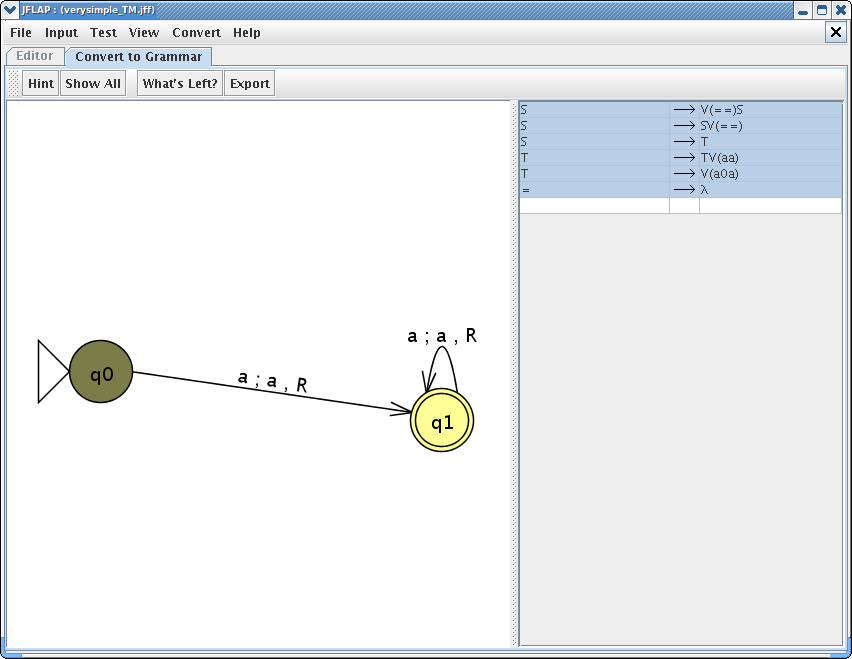Open the Convert menu
Screen dimensions: 852x659
pos(196,33)
